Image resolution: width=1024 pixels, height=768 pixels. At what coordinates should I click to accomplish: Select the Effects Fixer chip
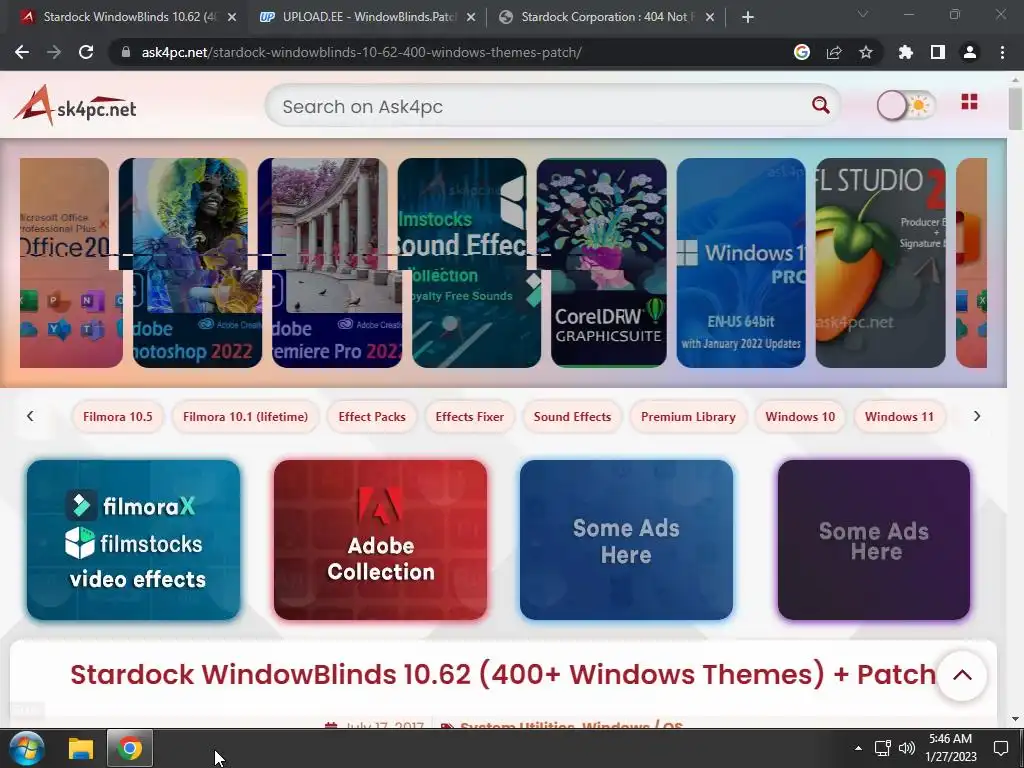pos(470,417)
